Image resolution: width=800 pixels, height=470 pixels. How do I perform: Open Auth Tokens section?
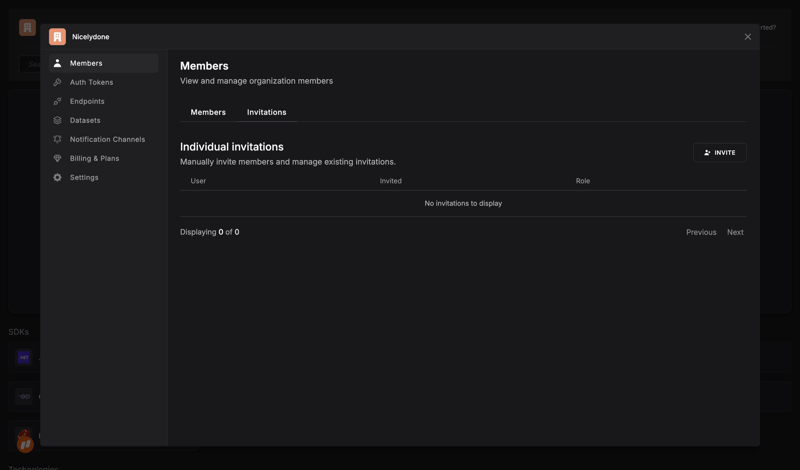pyautogui.click(x=104, y=82)
